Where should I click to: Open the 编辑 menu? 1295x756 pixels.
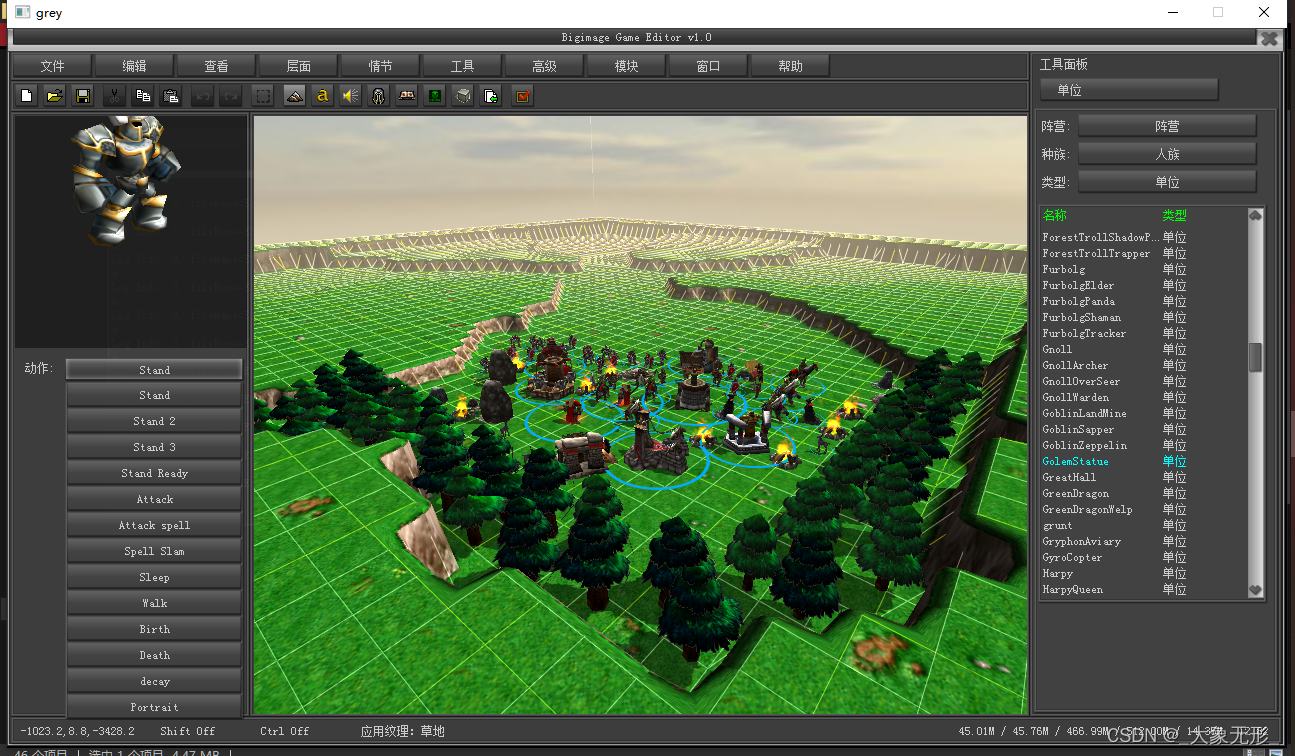(134, 66)
